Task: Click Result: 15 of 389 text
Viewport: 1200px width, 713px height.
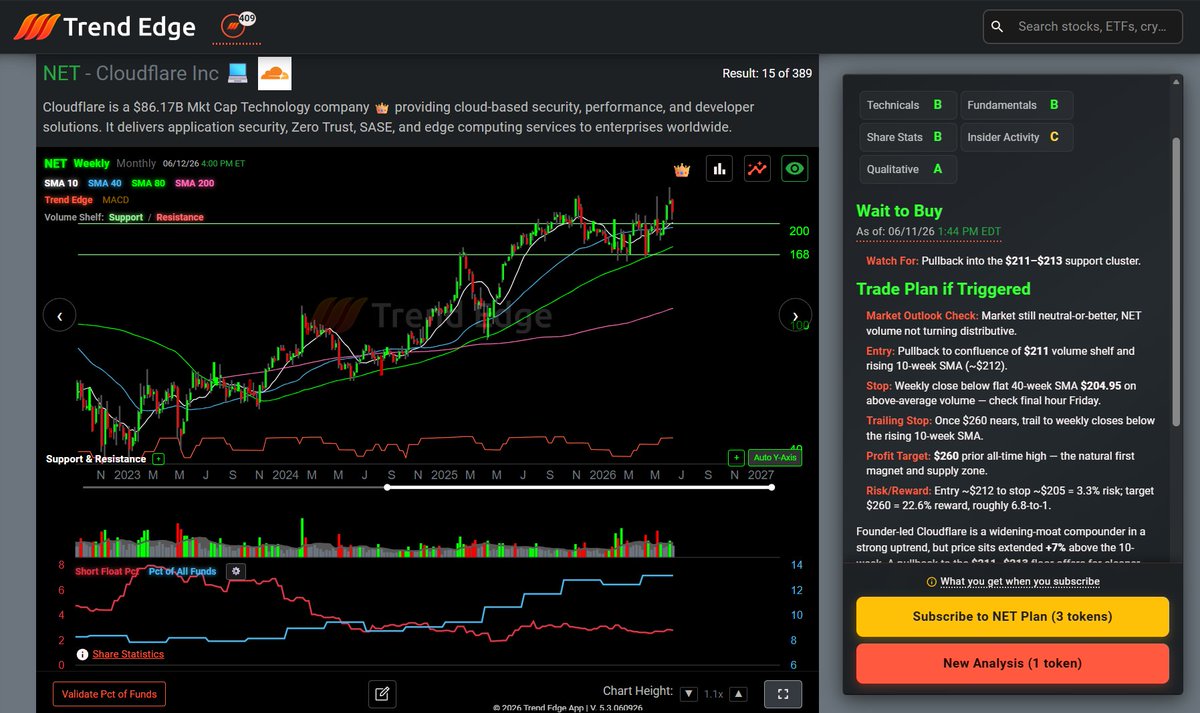Action: tap(767, 73)
